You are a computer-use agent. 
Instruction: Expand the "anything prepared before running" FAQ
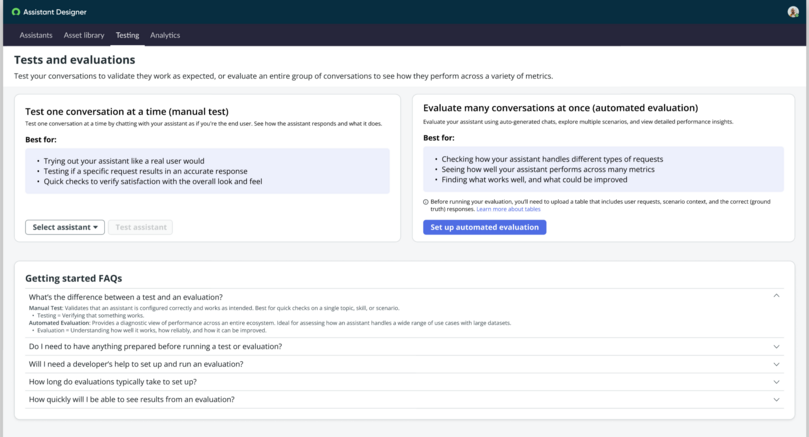(x=404, y=346)
